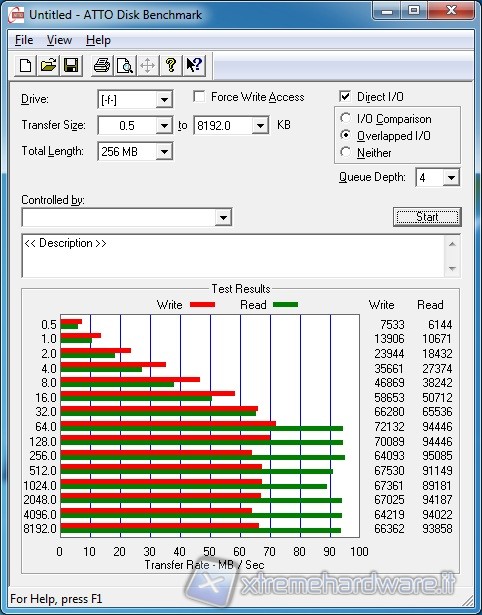Click the 8192.0 row label in chart
Viewport: 482px width, 615px height.
[40, 529]
